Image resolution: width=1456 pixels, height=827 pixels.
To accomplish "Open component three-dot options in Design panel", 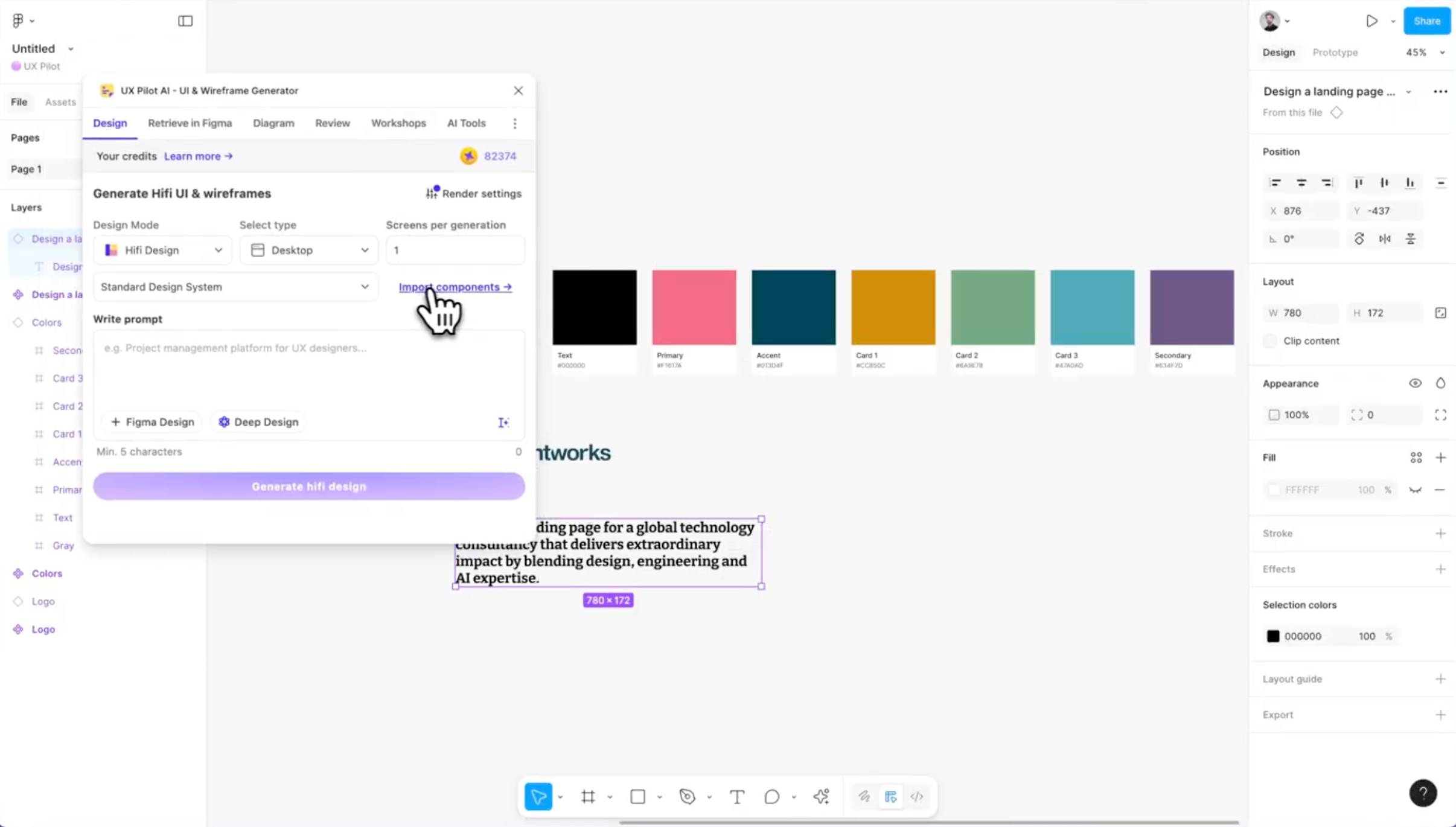I will click(x=1440, y=92).
